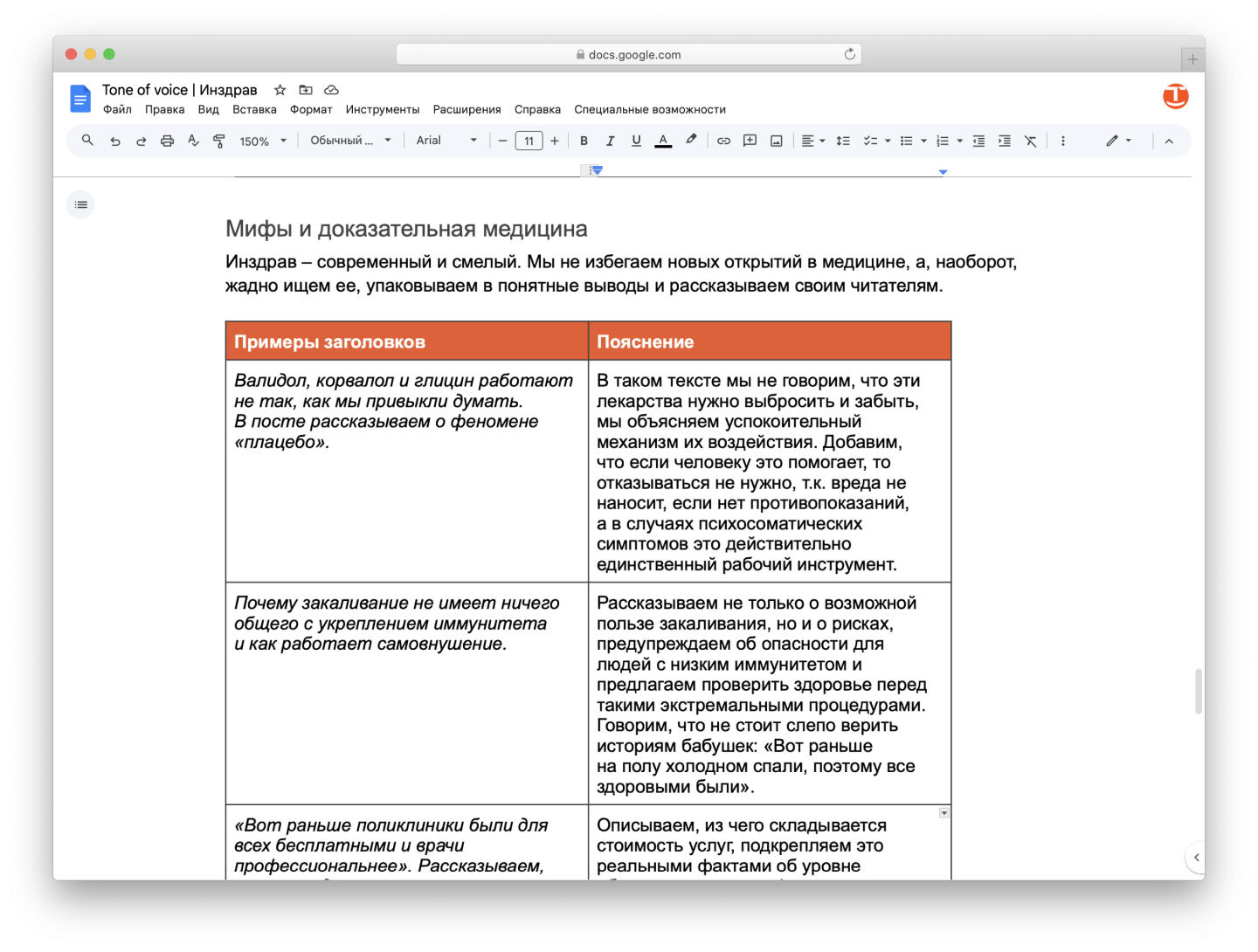Image resolution: width=1258 pixels, height=952 pixels.
Task: Clear text formatting
Action: [x=1031, y=141]
